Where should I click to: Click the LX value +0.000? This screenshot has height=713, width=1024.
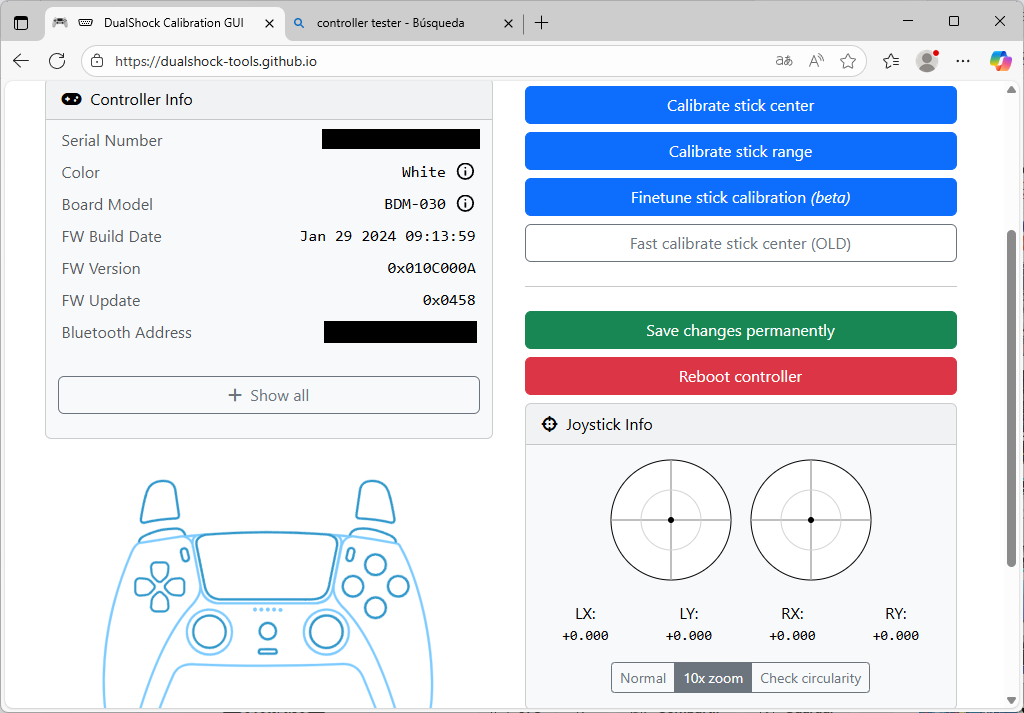pyautogui.click(x=585, y=635)
